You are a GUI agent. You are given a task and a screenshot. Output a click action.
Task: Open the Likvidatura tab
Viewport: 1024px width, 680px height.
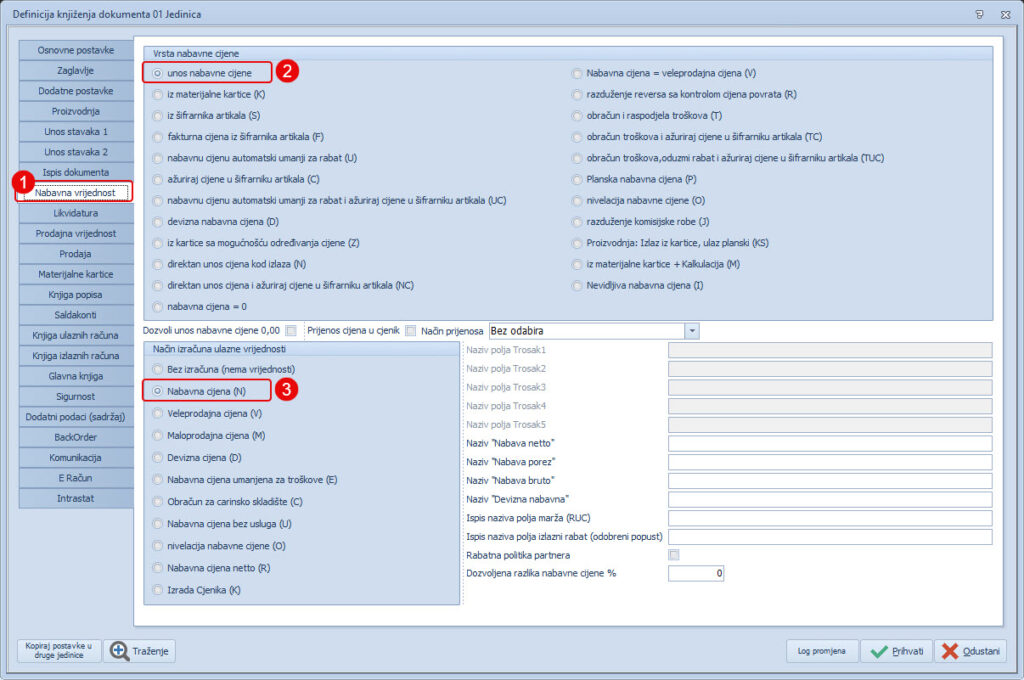tap(76, 213)
